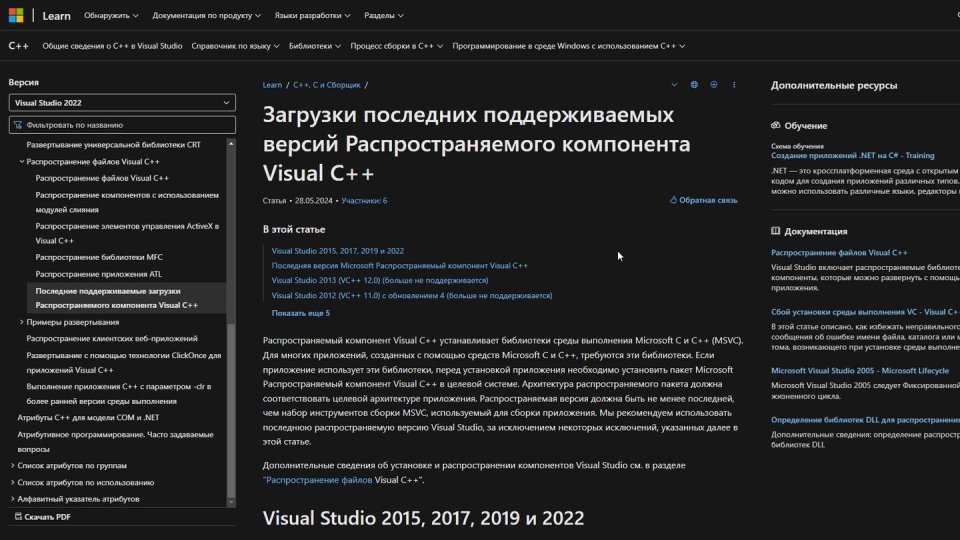Click the chevron icon next to the globe
Viewport: 960px width, 540px height.
click(x=674, y=84)
